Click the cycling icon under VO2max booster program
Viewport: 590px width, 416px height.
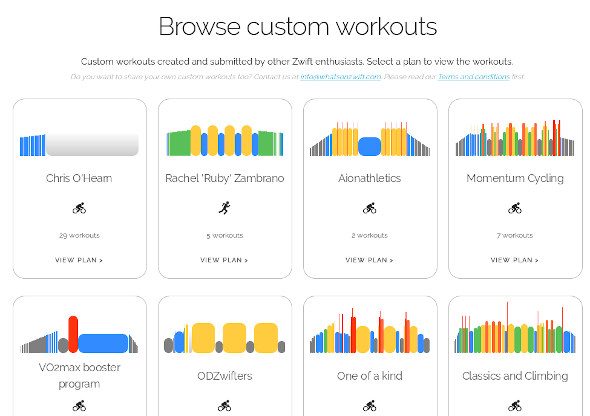click(x=79, y=406)
